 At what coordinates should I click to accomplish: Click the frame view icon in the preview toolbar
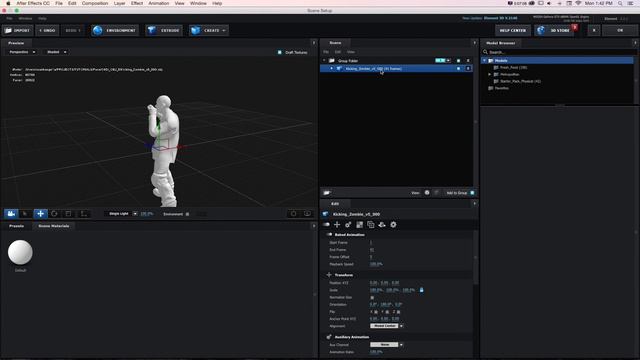pyautogui.click(x=293, y=213)
